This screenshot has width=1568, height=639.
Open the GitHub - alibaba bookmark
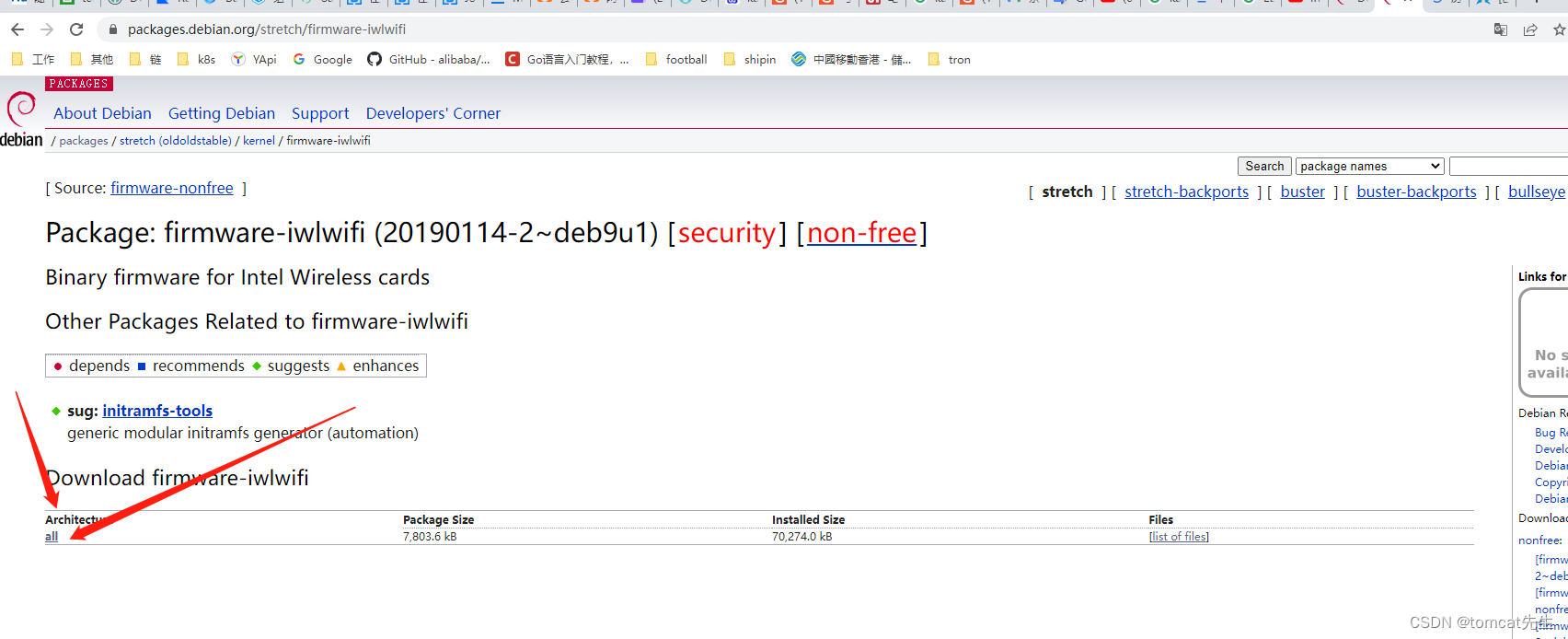click(x=429, y=59)
